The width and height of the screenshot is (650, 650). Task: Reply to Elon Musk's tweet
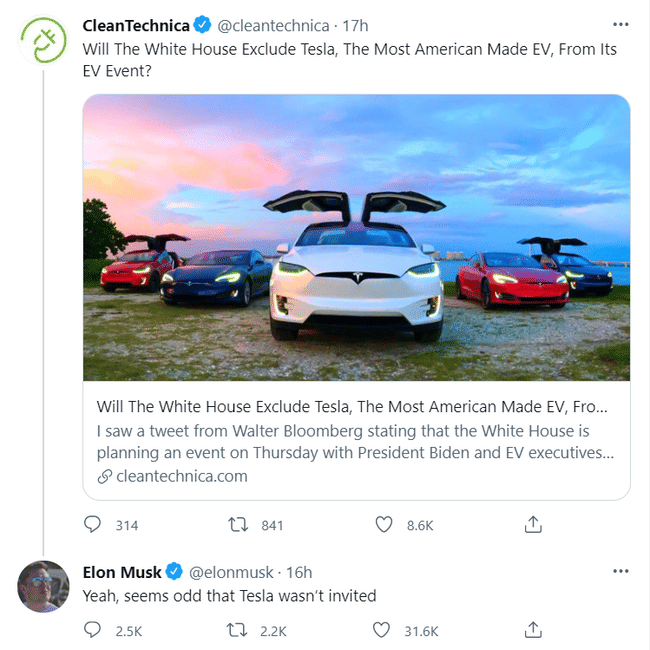click(93, 630)
